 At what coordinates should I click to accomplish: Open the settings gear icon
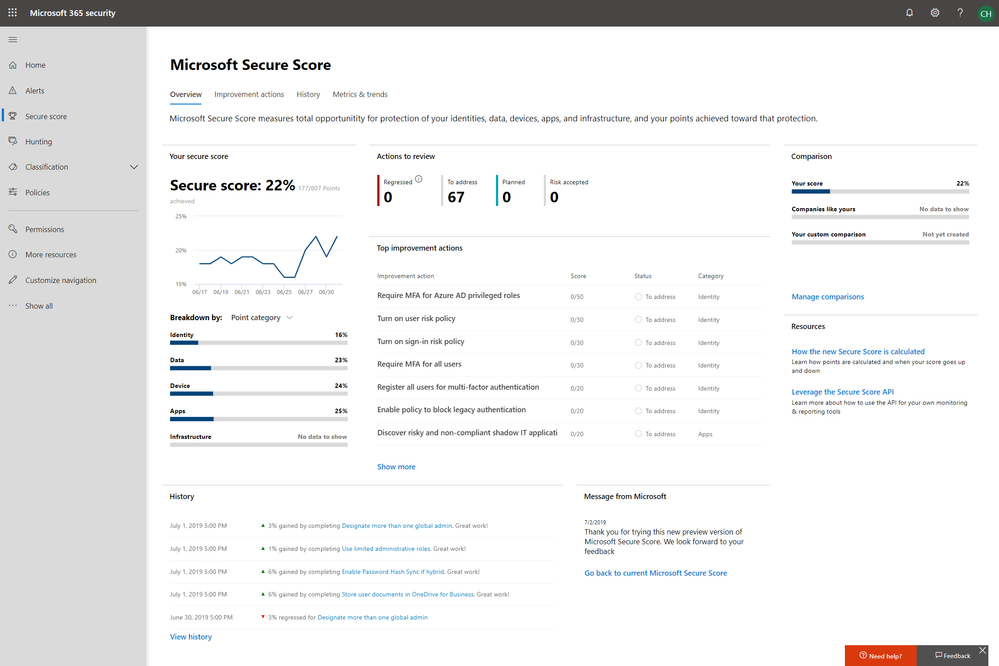935,13
